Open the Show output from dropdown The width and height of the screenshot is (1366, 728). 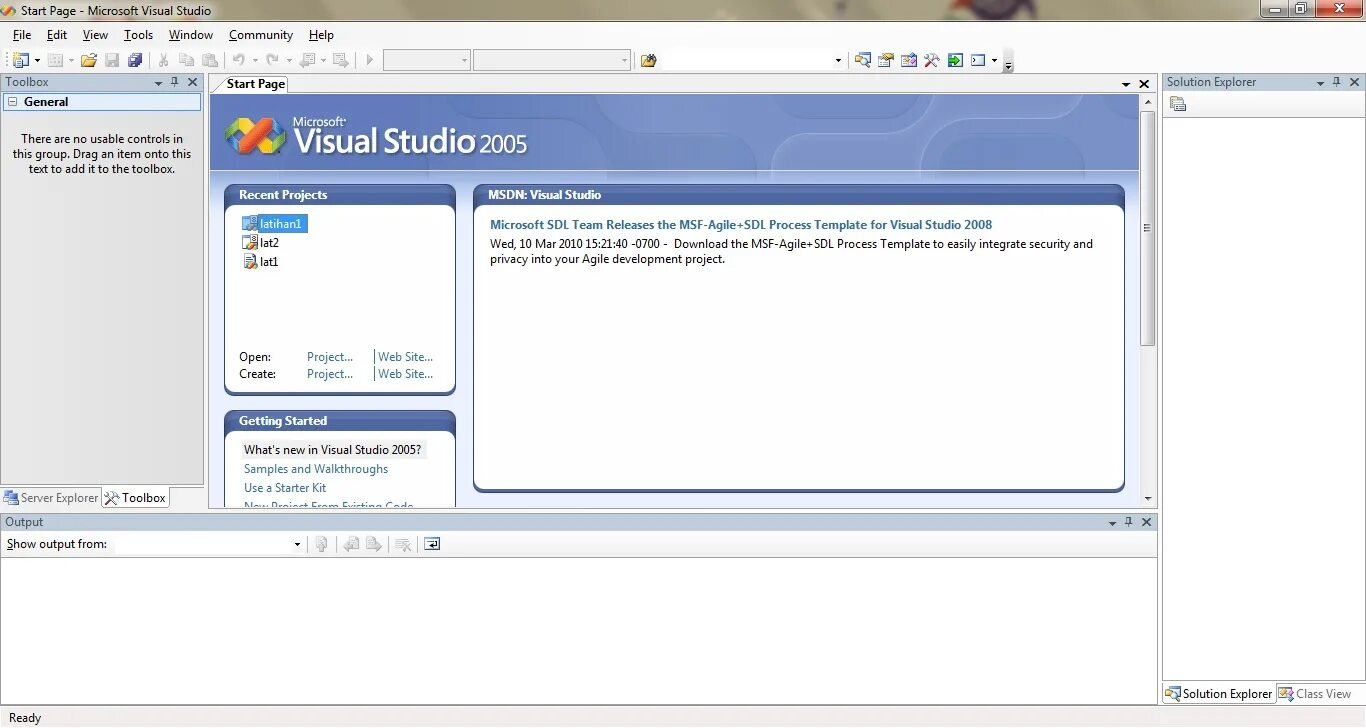pyautogui.click(x=297, y=545)
